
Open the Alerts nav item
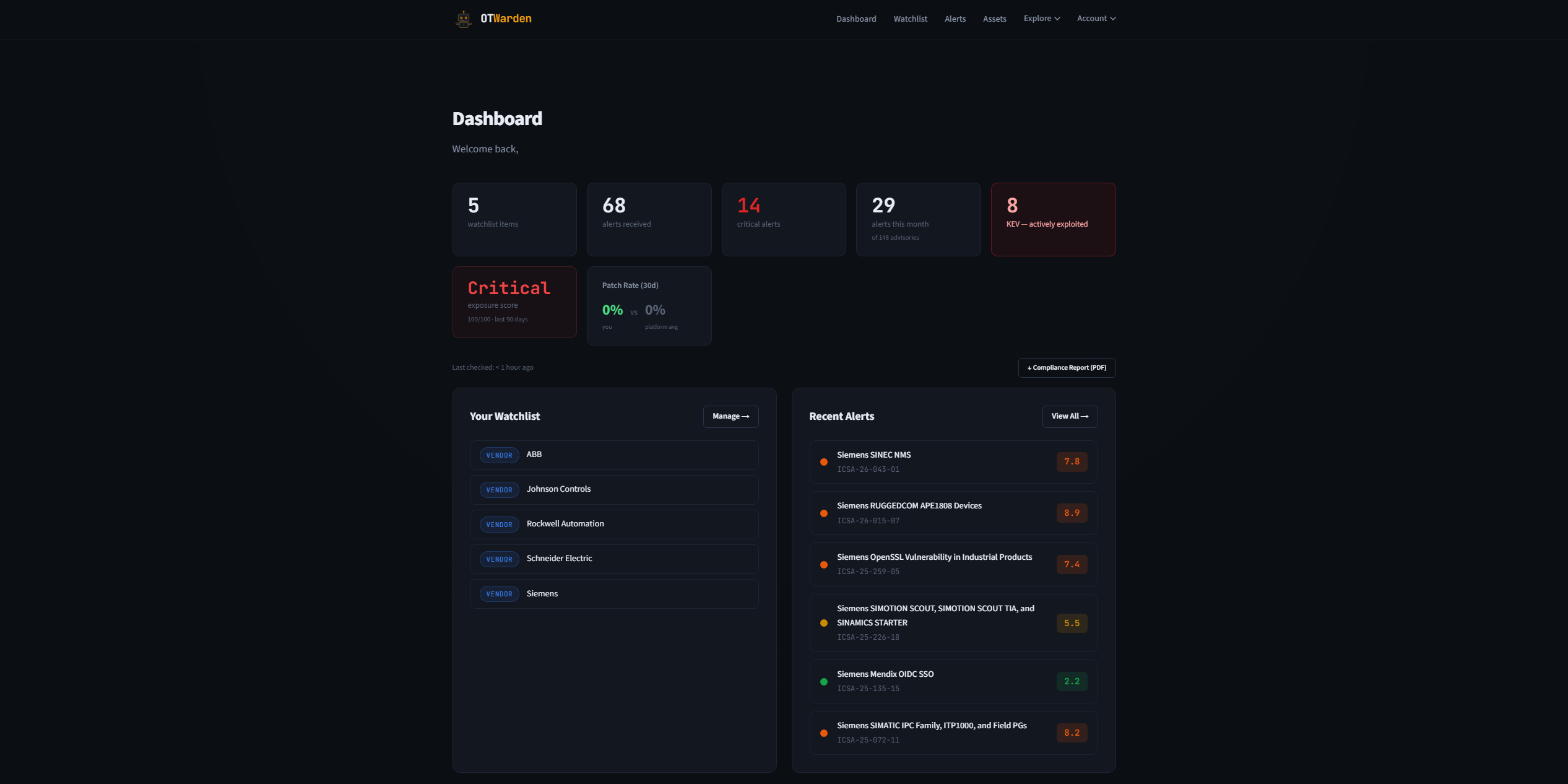point(955,19)
